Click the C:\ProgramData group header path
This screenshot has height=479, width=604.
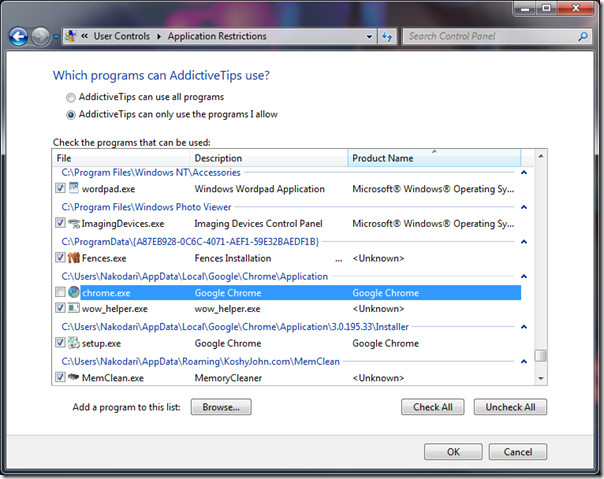click(190, 242)
